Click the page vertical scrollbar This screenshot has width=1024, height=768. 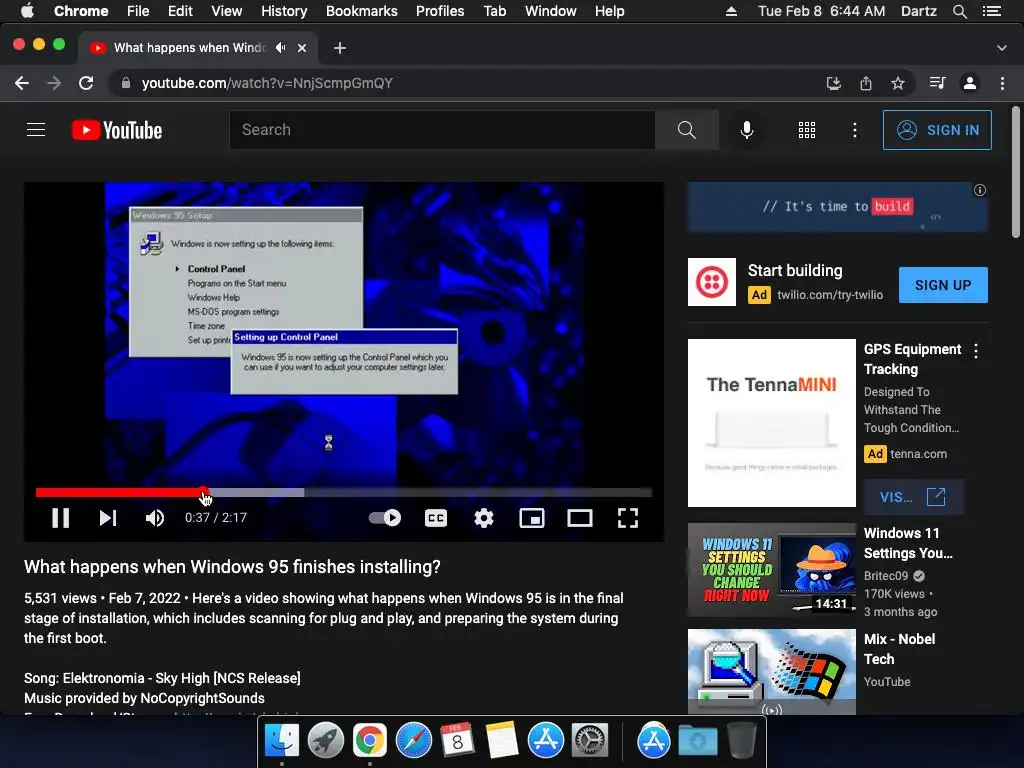[1016, 173]
